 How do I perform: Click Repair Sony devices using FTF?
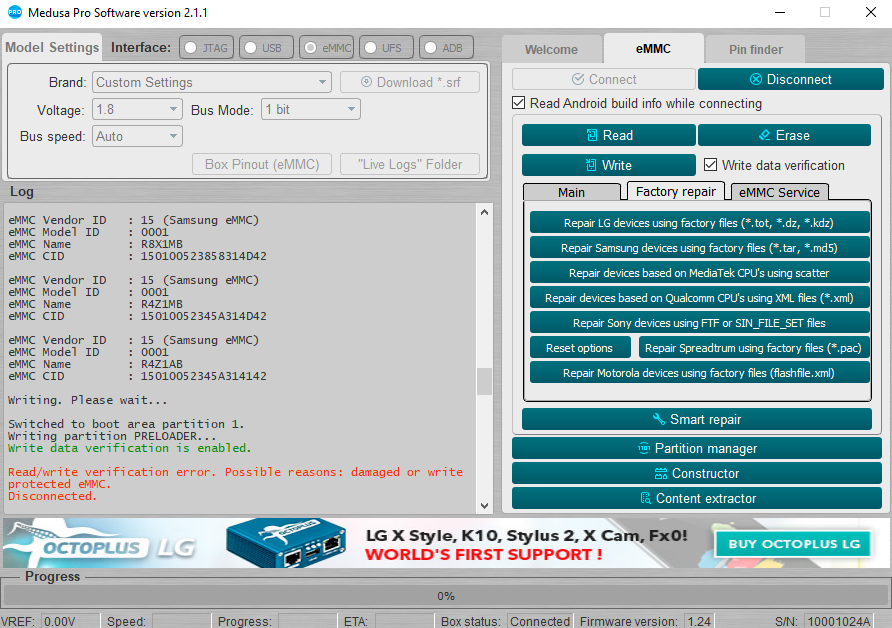point(699,323)
